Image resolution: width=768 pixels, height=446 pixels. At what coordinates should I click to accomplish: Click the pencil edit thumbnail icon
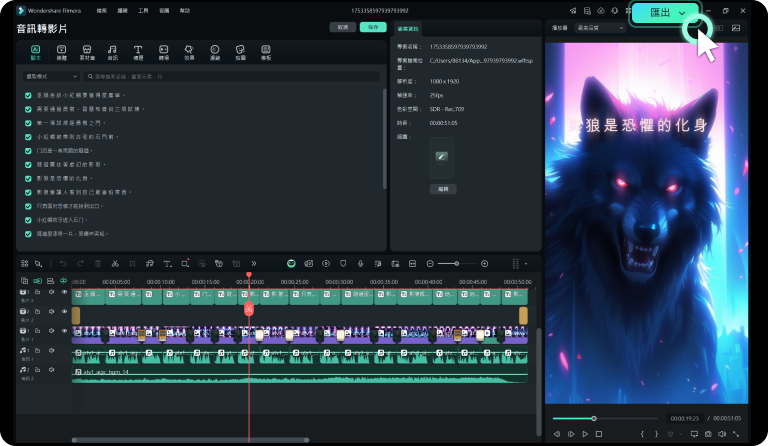pos(441,157)
